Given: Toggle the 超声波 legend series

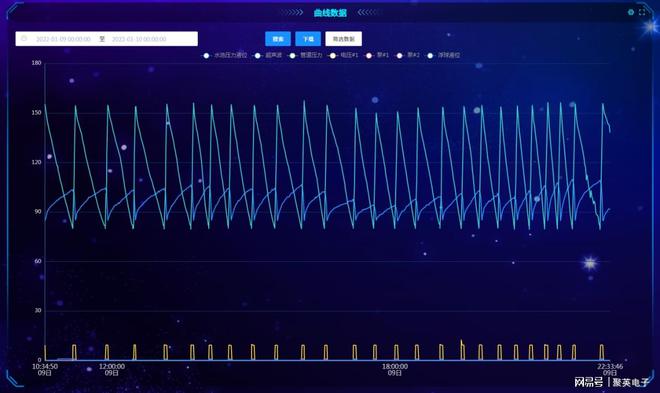Looking at the screenshot, I should pyautogui.click(x=268, y=55).
